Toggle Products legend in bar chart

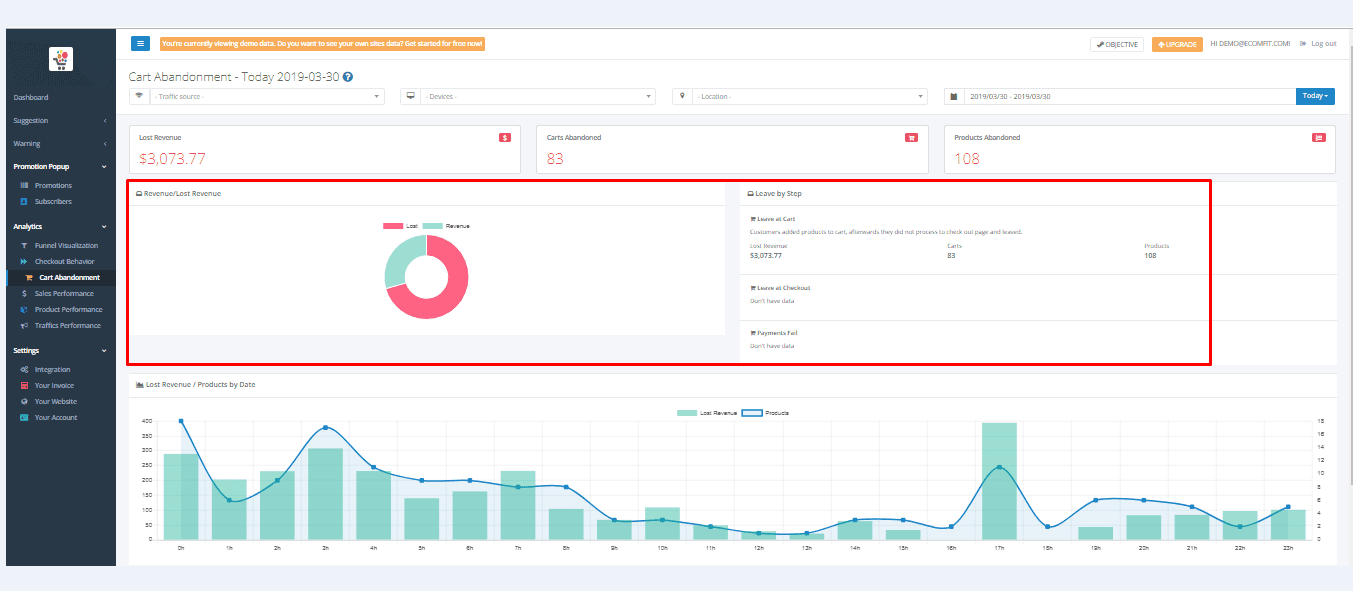click(x=765, y=412)
